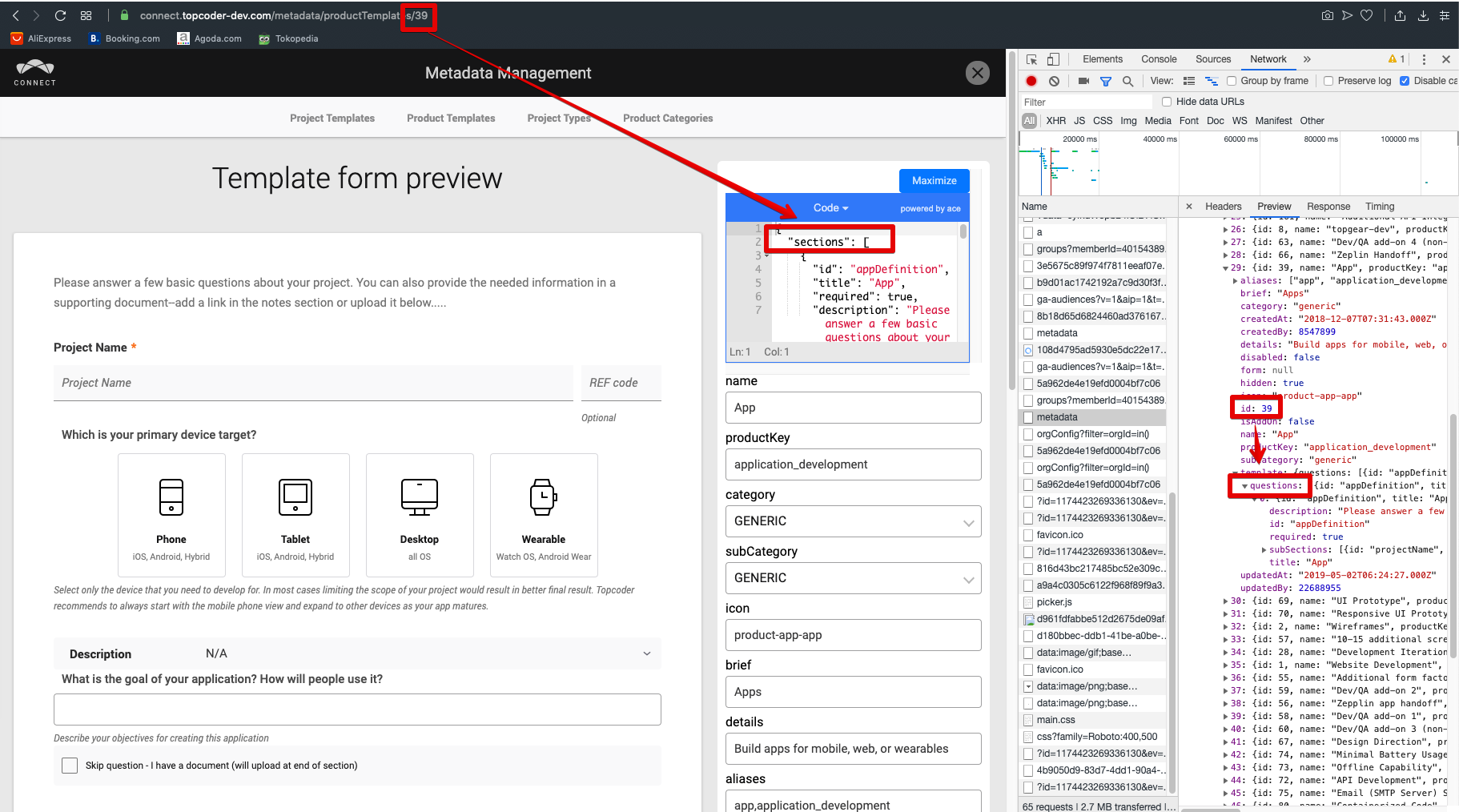Toggle the DevTools device toolbar icon

1053,59
